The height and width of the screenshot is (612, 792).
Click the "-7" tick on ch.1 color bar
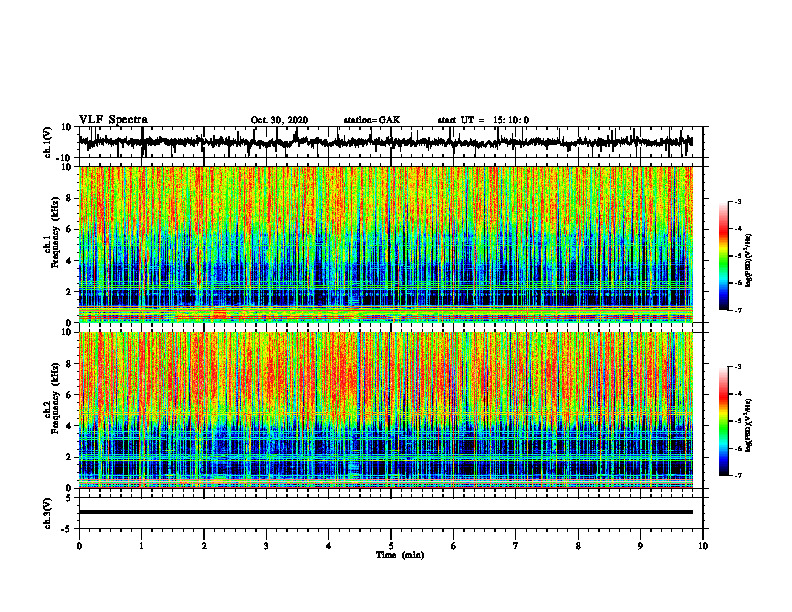pos(737,310)
